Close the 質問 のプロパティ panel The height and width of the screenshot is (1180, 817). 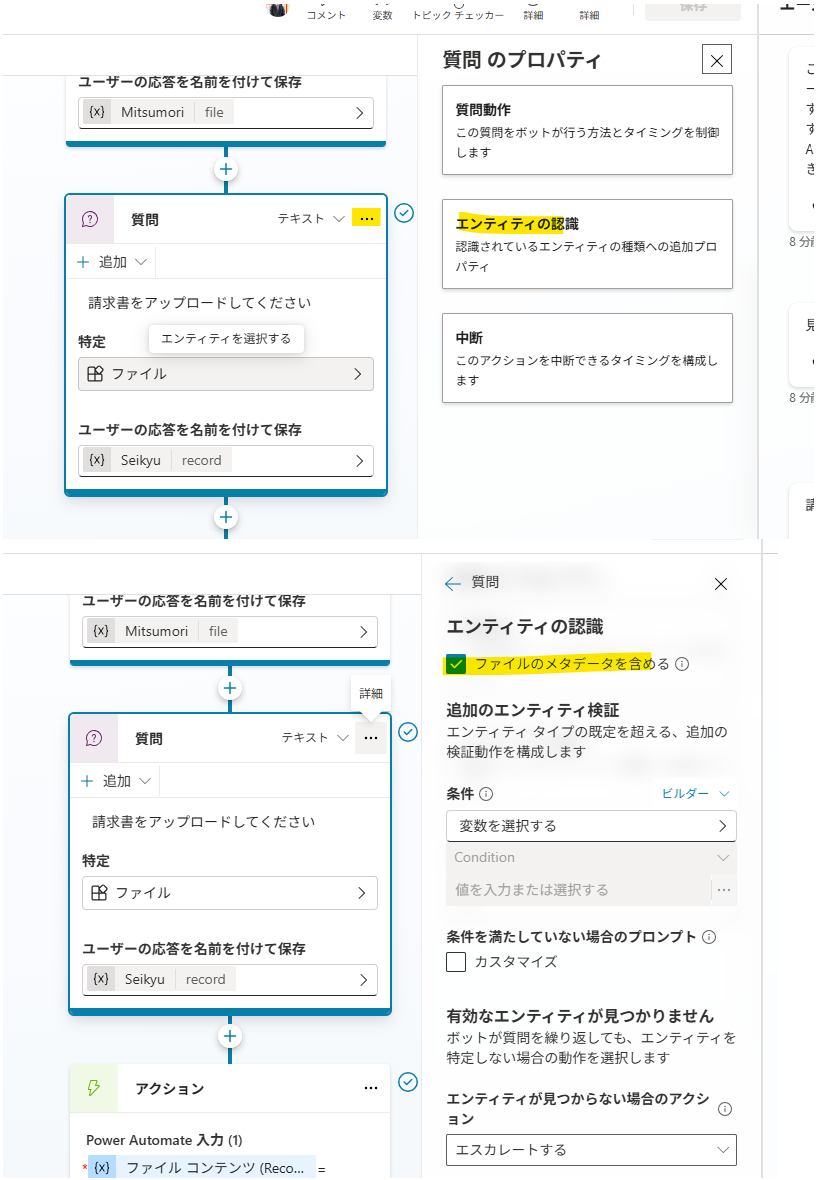(716, 59)
